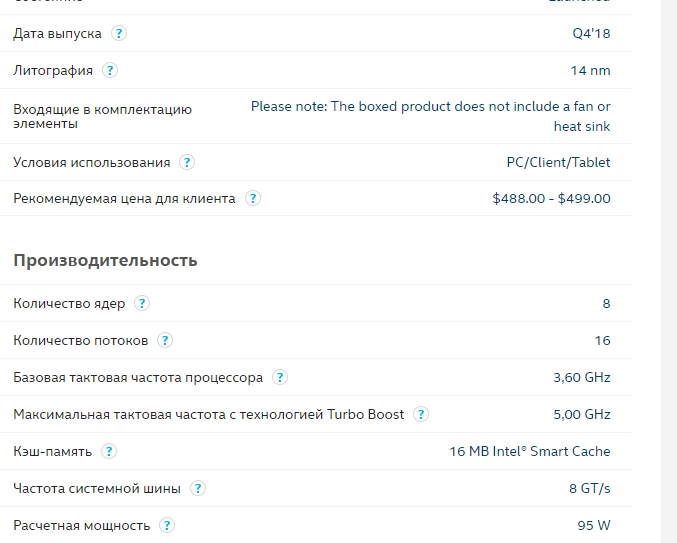677x543 pixels.
Task: Click the boxed product fan note text
Action: coord(430,117)
